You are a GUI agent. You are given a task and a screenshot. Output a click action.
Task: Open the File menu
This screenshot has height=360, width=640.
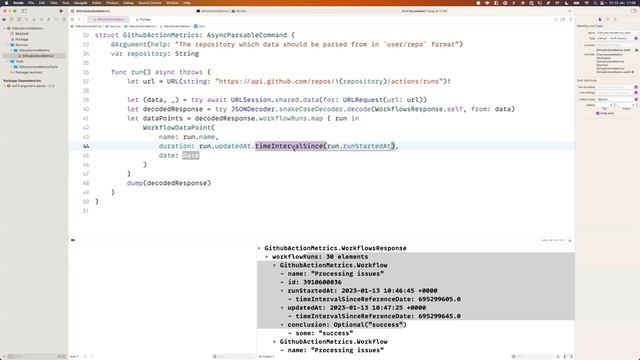point(31,2)
